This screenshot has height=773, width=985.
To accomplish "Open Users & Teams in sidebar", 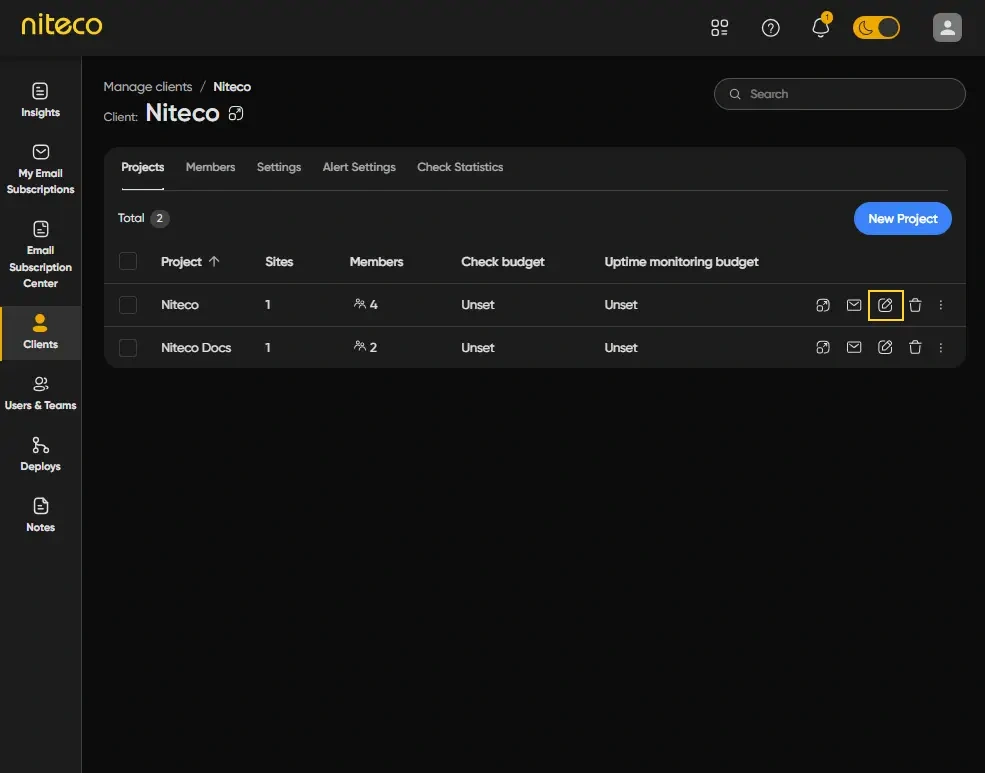I will [40, 393].
